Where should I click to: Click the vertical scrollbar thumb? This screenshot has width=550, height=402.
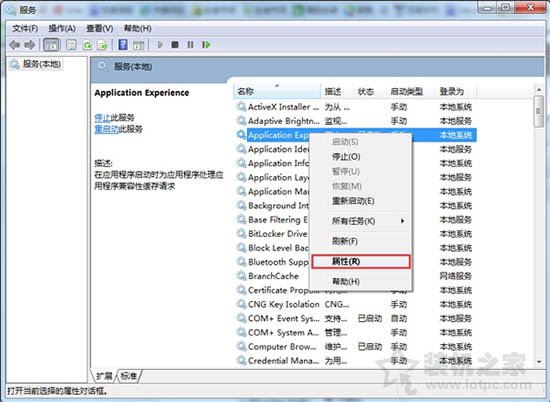click(x=538, y=111)
